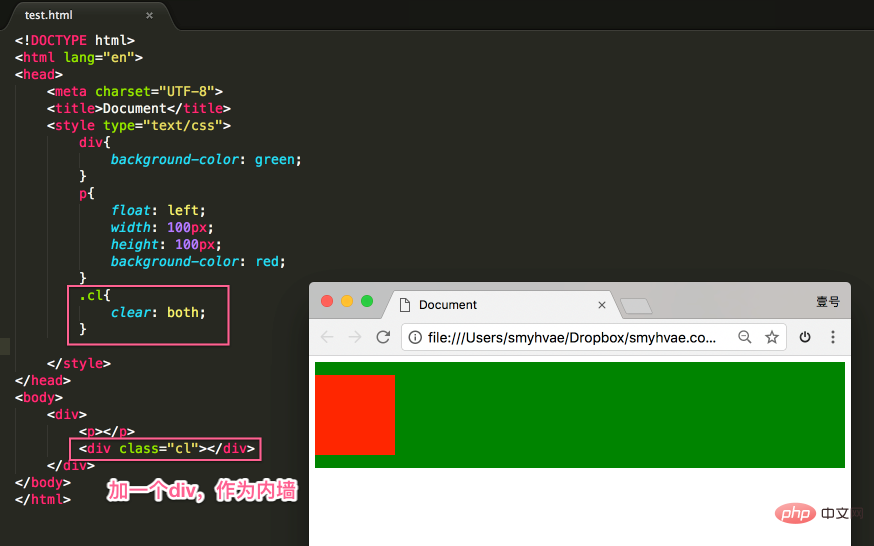Click the 'p{' selector line
874x546 pixels.
[87, 193]
